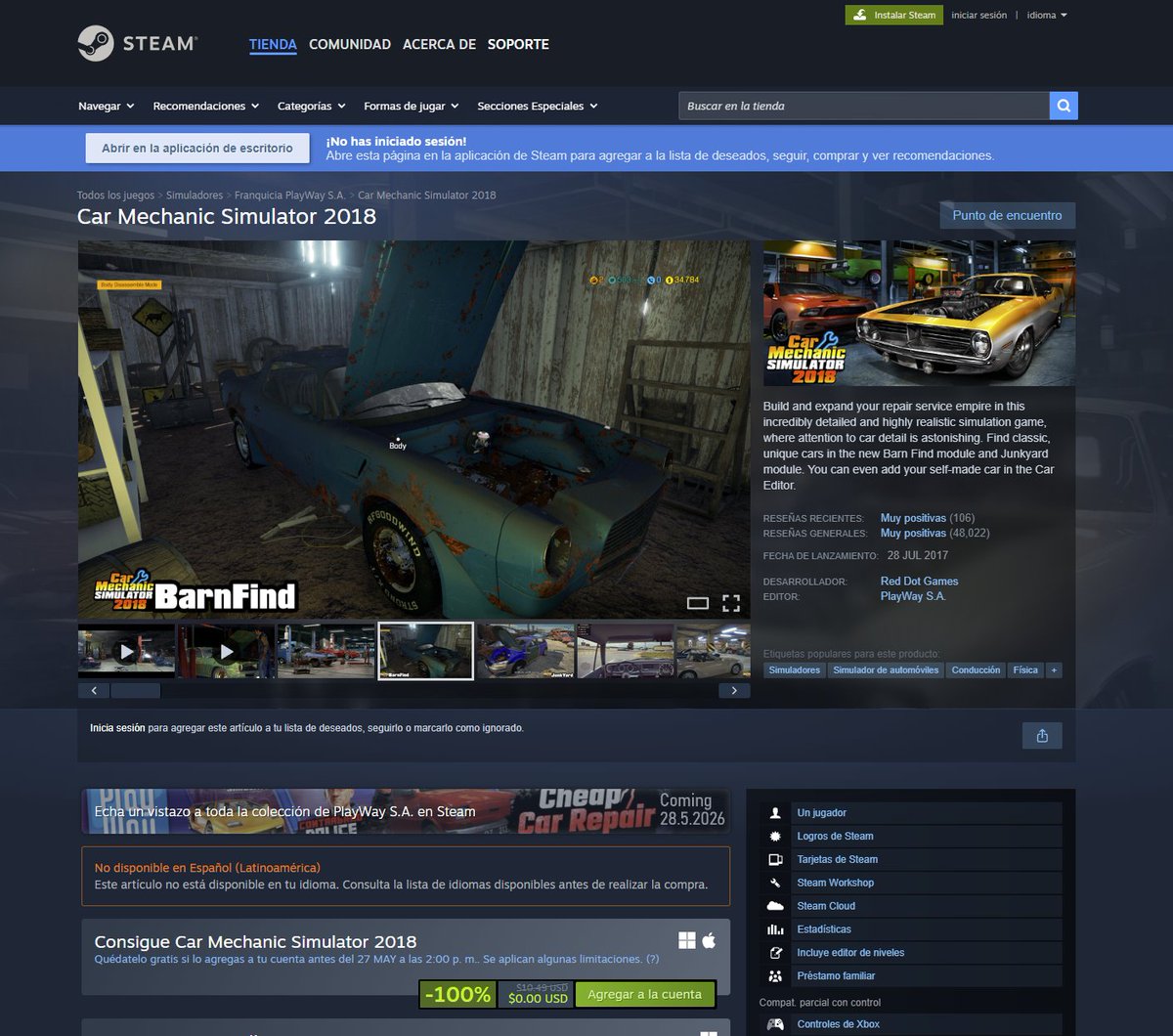The height and width of the screenshot is (1036, 1173).
Task: Click the Windows platform icon in the purchase box
Action: pyautogui.click(x=687, y=940)
